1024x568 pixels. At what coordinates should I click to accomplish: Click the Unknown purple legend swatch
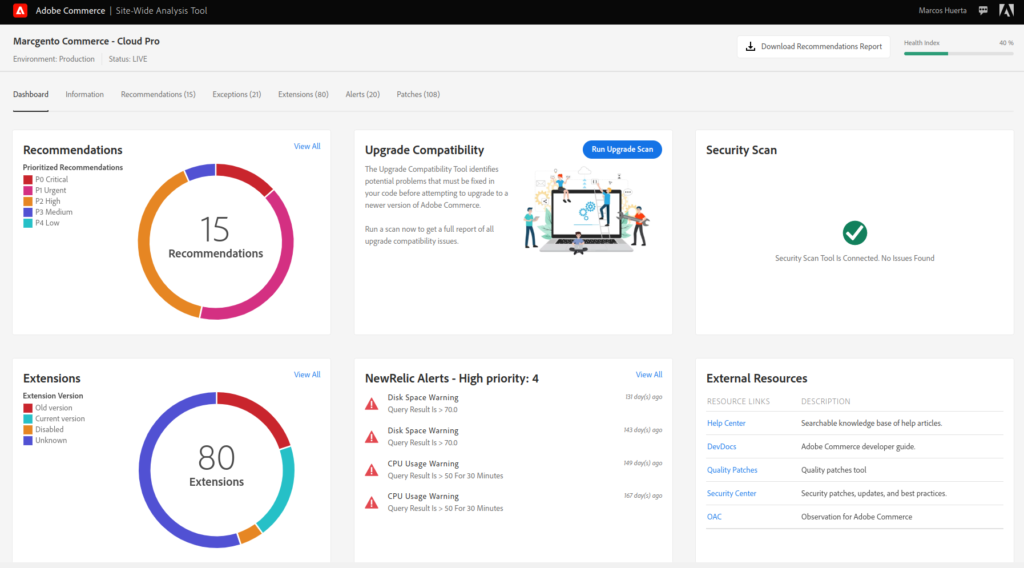point(28,441)
